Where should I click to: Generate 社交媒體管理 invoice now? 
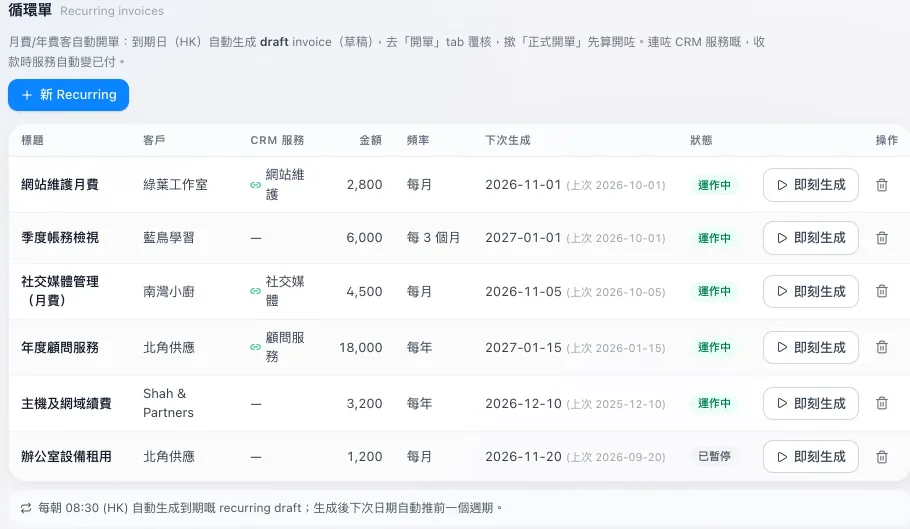coord(811,291)
